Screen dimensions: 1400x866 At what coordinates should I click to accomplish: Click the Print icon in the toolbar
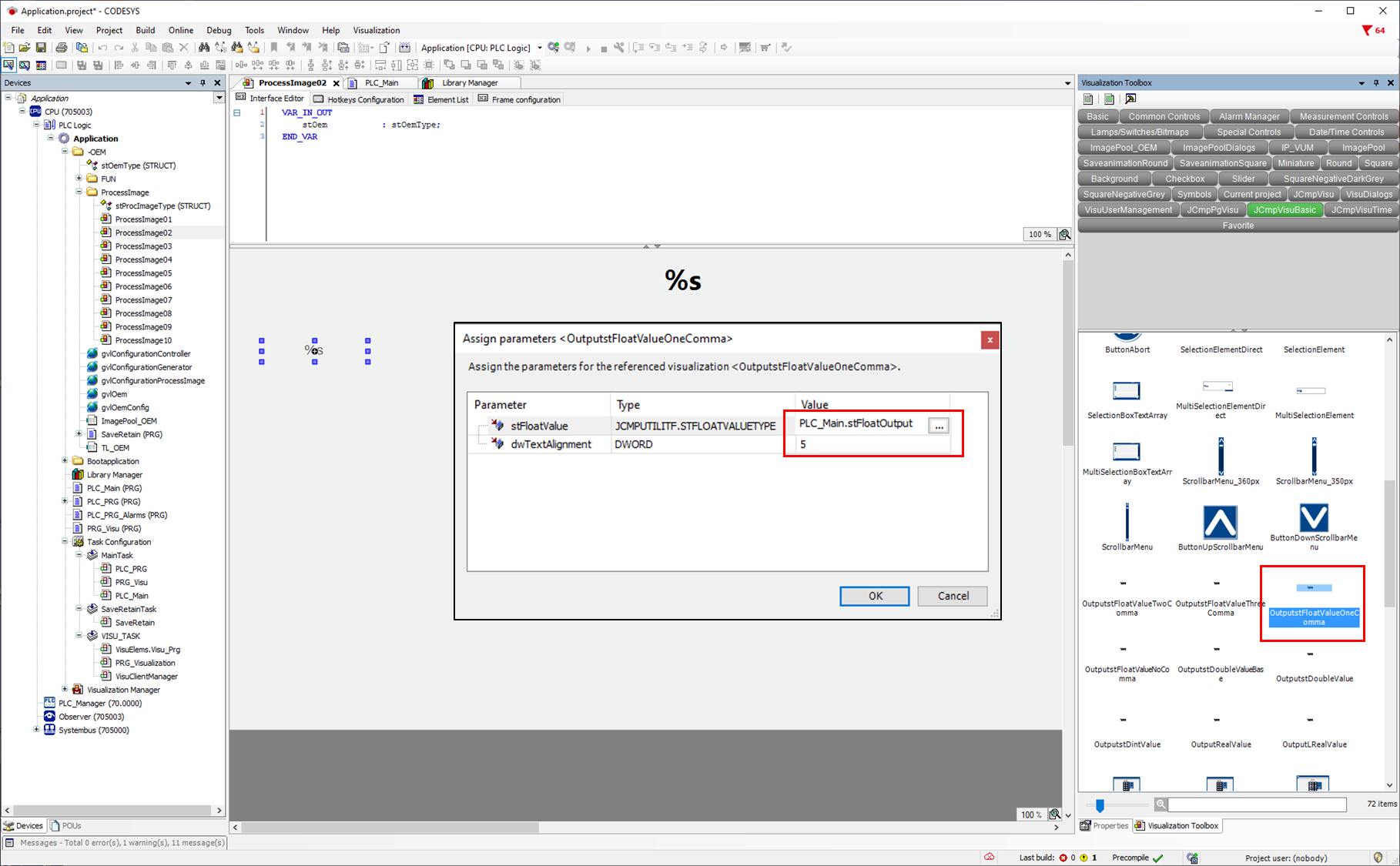pos(62,48)
